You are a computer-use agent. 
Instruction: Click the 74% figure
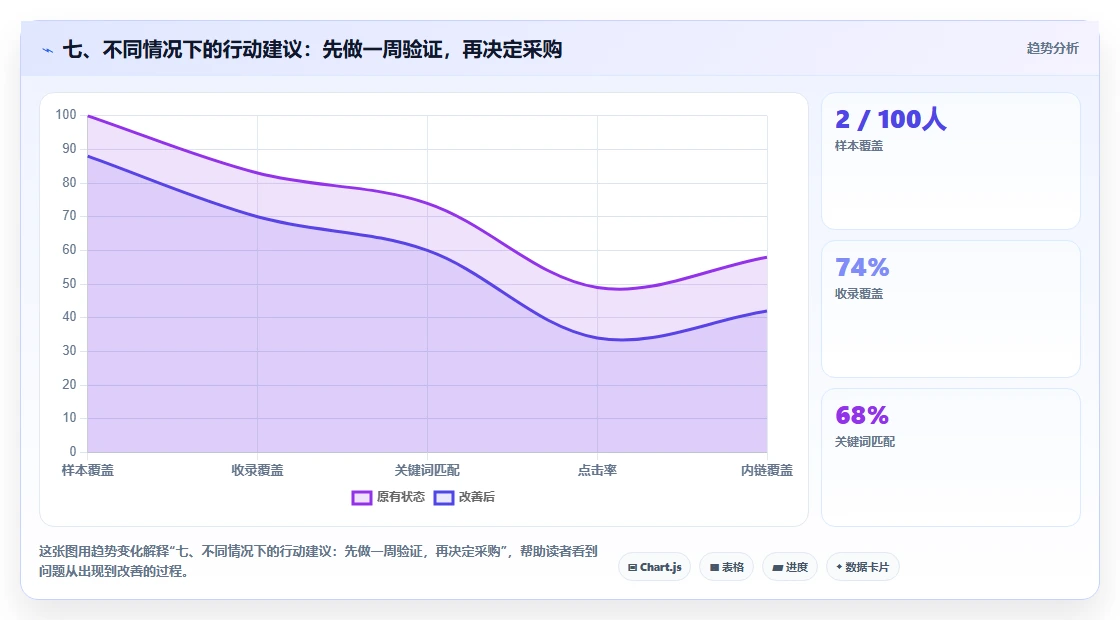click(862, 267)
